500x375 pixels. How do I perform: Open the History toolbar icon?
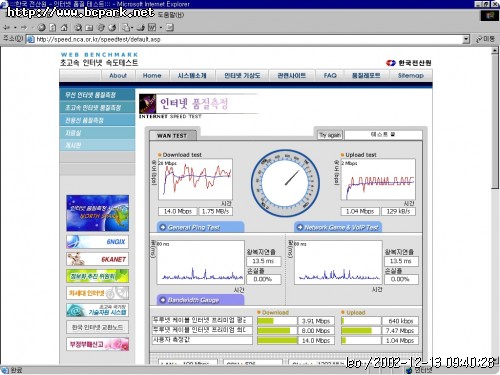coord(112,27)
